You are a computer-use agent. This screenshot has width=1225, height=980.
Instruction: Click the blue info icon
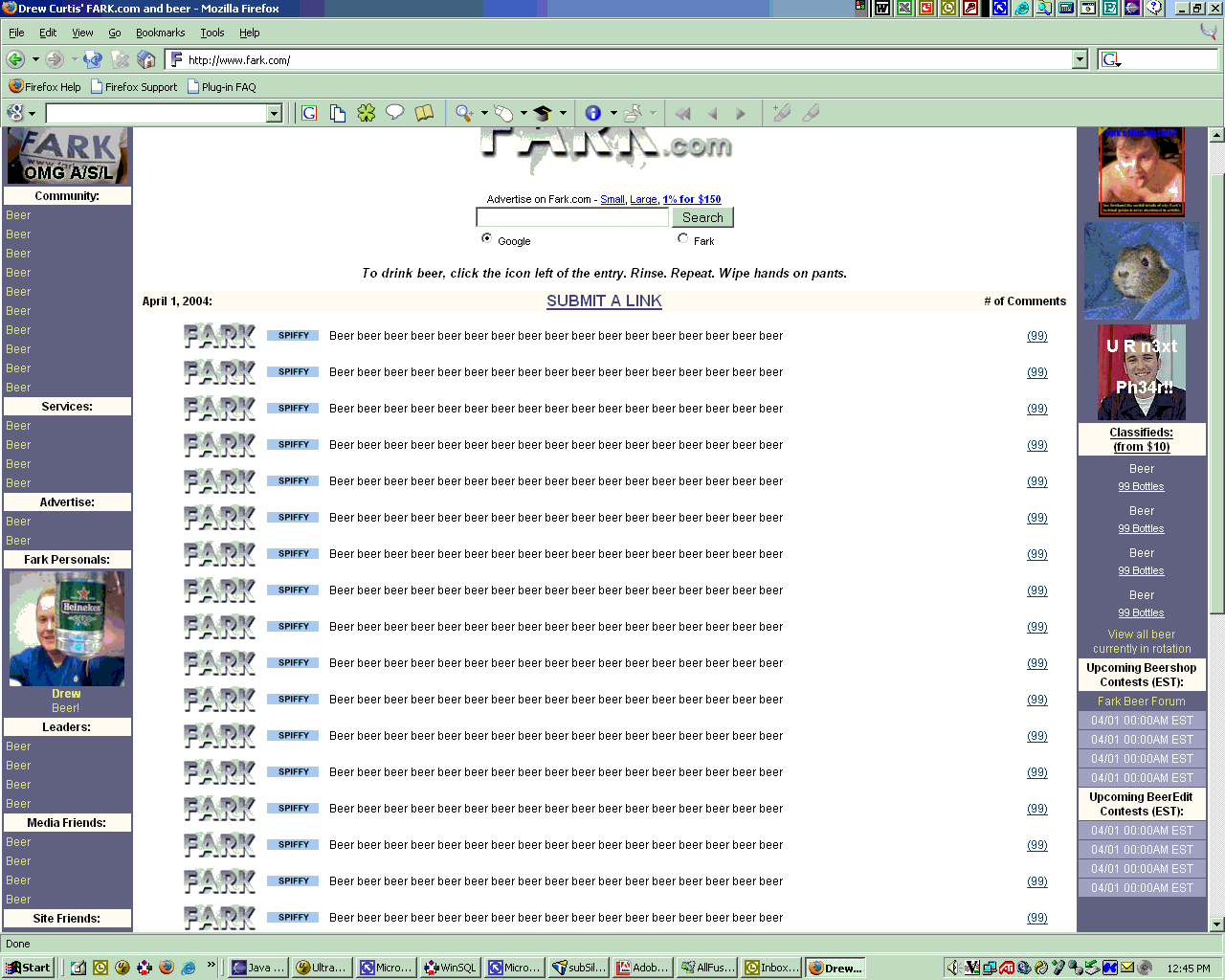pyautogui.click(x=592, y=113)
